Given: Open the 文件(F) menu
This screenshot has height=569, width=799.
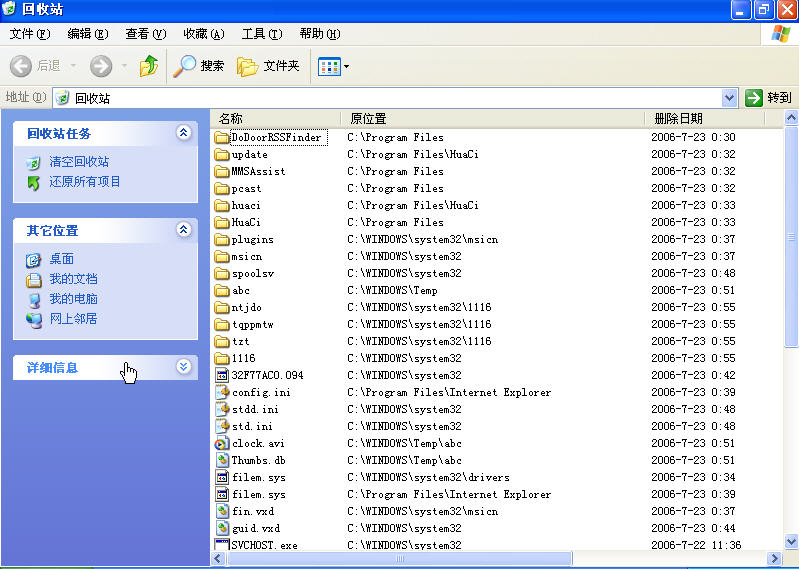Looking at the screenshot, I should [x=29, y=34].
